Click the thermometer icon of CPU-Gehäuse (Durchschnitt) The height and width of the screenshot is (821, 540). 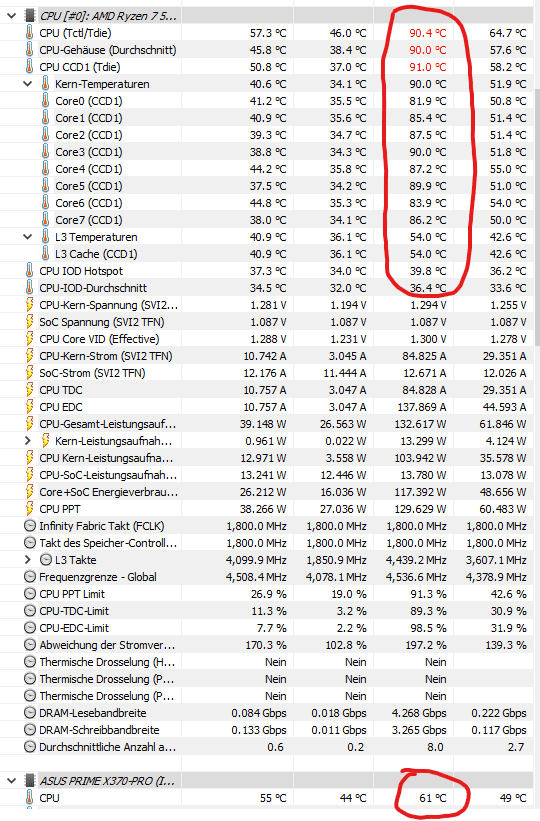pos(29,50)
